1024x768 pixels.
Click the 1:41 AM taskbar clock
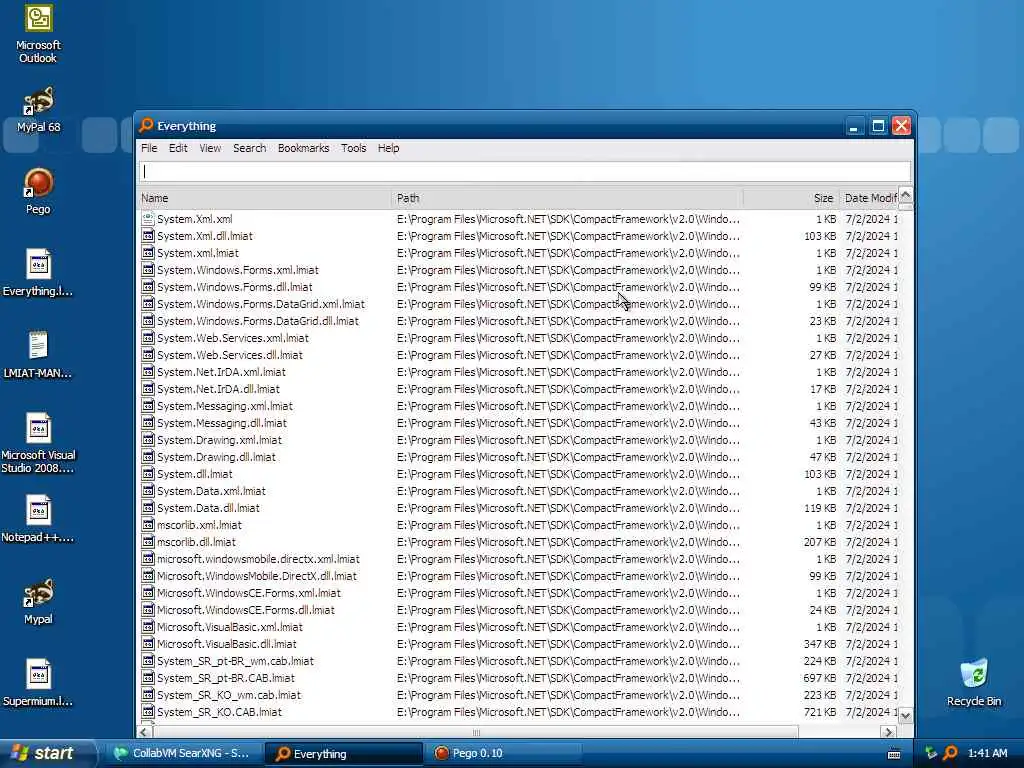point(987,754)
